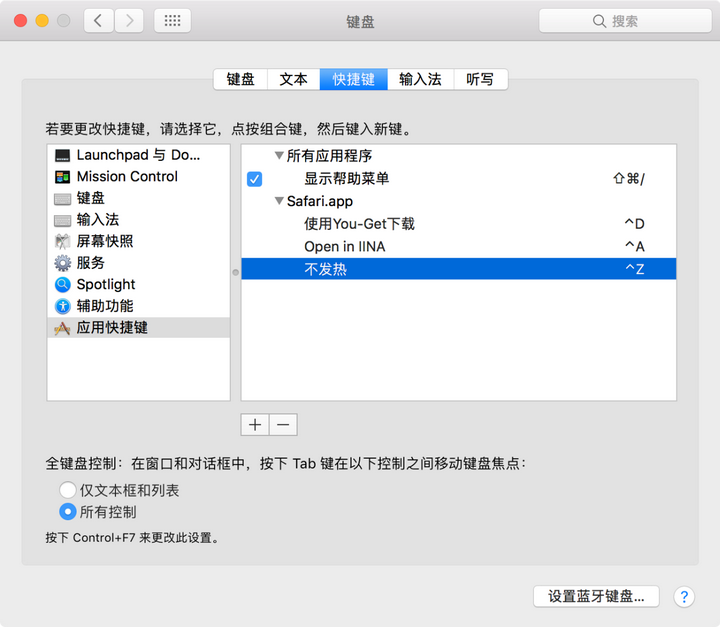Select the 使用You-Get下载 shortcut row
The width and height of the screenshot is (720, 627).
pos(459,224)
